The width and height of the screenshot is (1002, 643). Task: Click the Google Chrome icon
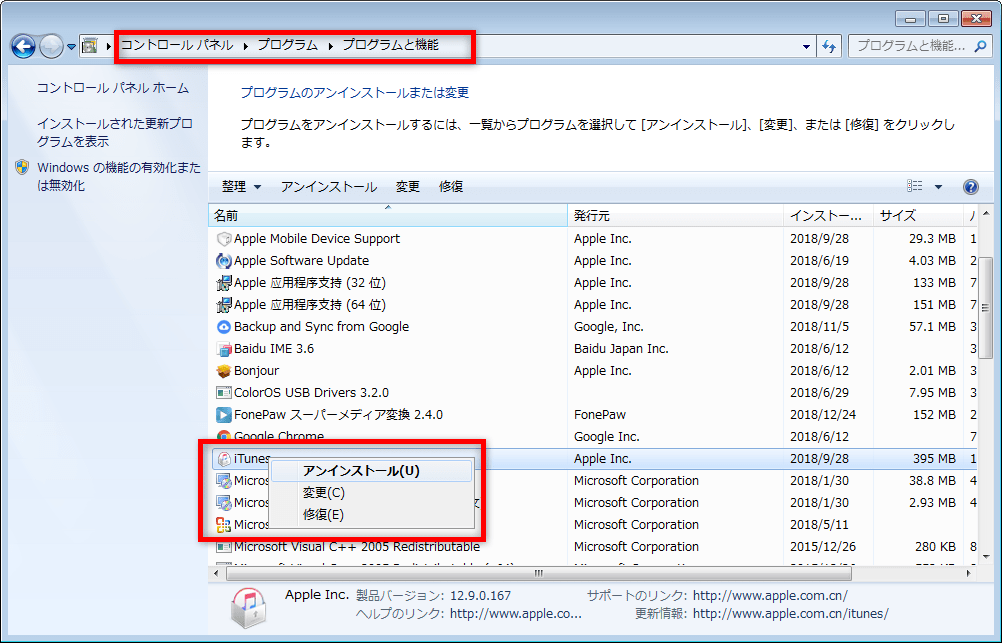(224, 436)
